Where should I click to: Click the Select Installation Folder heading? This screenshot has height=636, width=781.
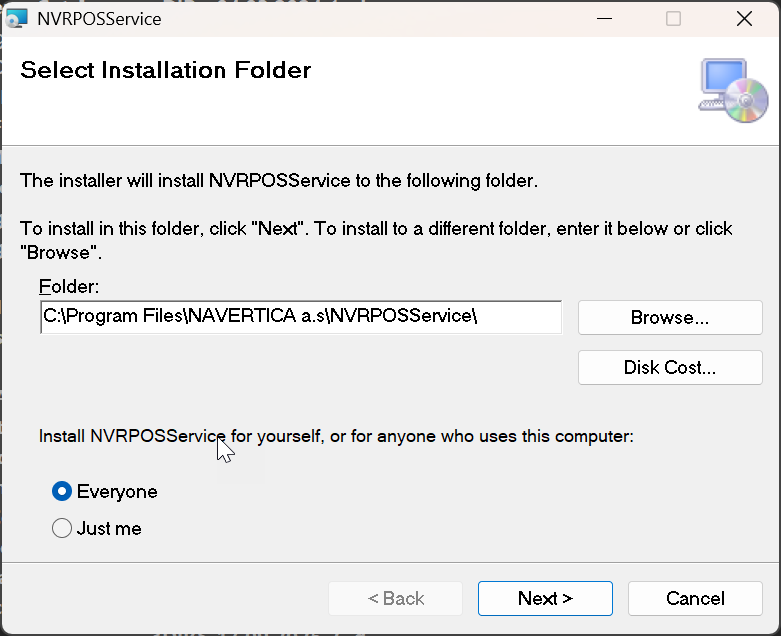click(x=166, y=70)
